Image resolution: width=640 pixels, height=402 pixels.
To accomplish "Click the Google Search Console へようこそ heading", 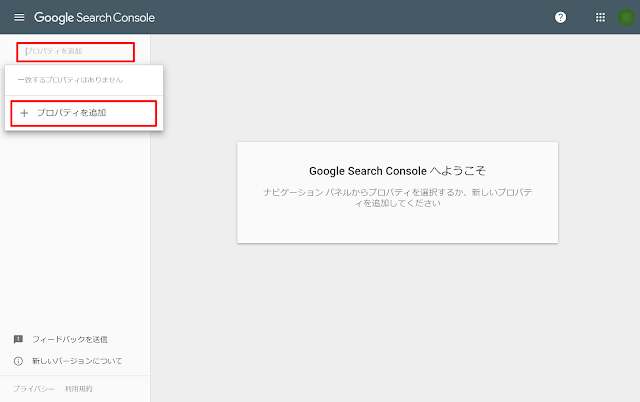I will pyautogui.click(x=397, y=171).
